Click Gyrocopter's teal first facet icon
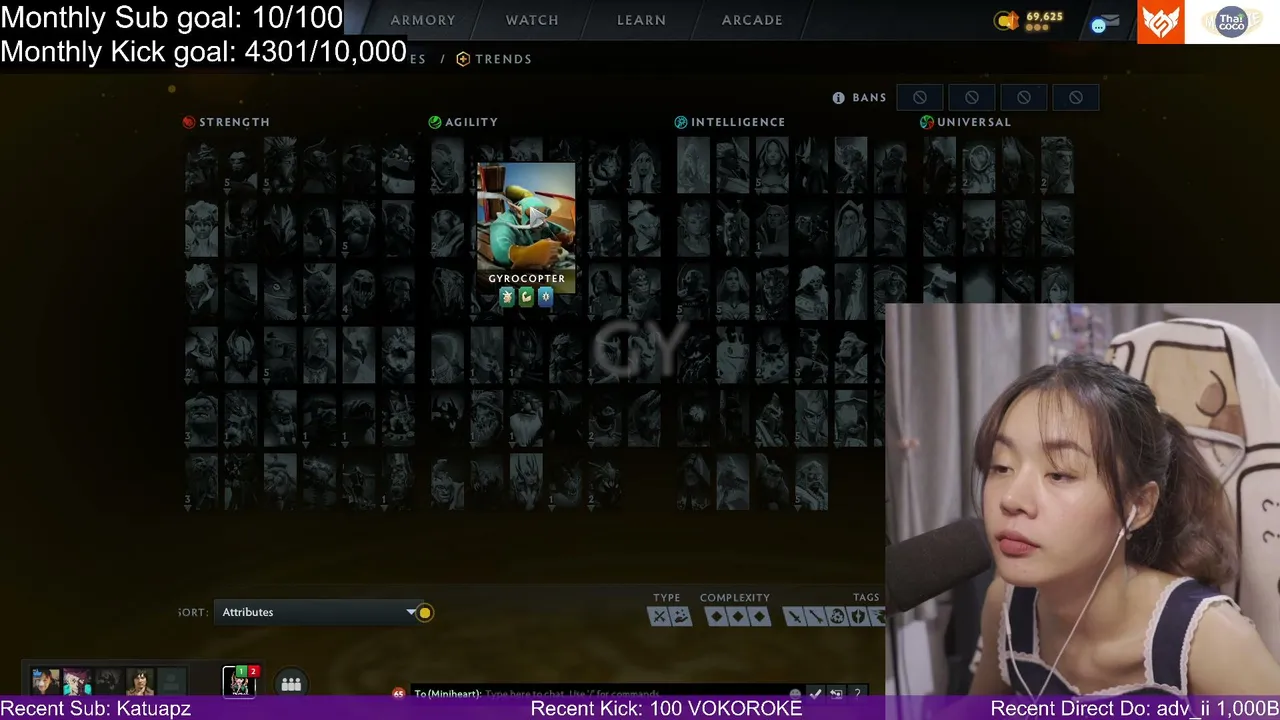The width and height of the screenshot is (1280, 720). [x=507, y=297]
